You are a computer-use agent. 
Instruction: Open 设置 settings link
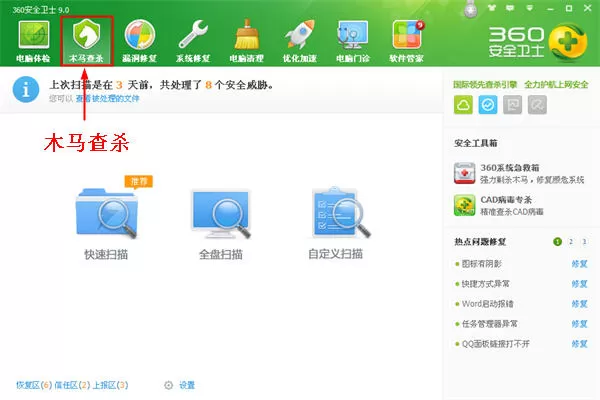[x=187, y=385]
